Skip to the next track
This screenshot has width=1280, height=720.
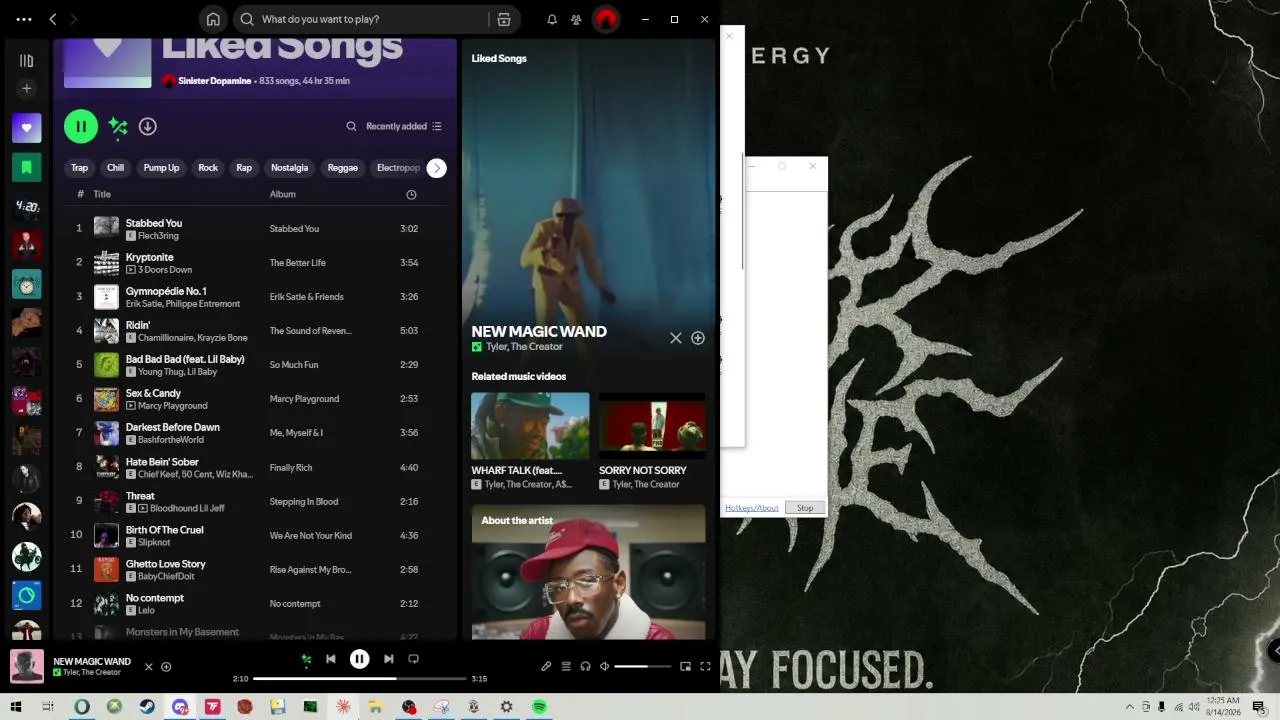(388, 659)
